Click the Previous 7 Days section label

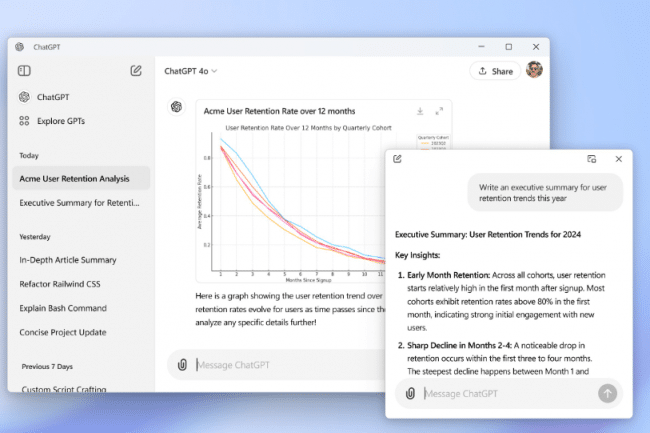coord(47,366)
